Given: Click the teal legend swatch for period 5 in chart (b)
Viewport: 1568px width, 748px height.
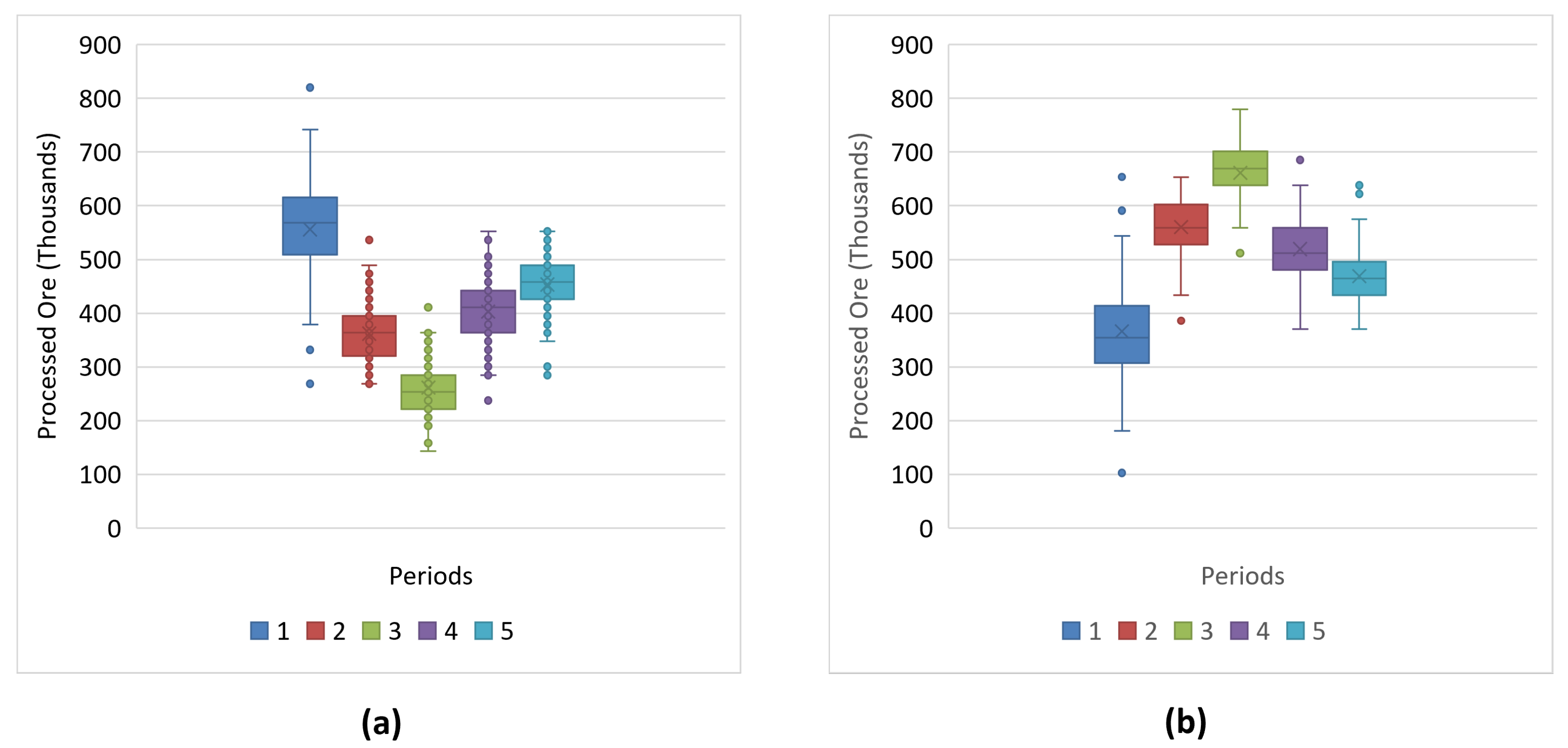Looking at the screenshot, I should click(1295, 630).
